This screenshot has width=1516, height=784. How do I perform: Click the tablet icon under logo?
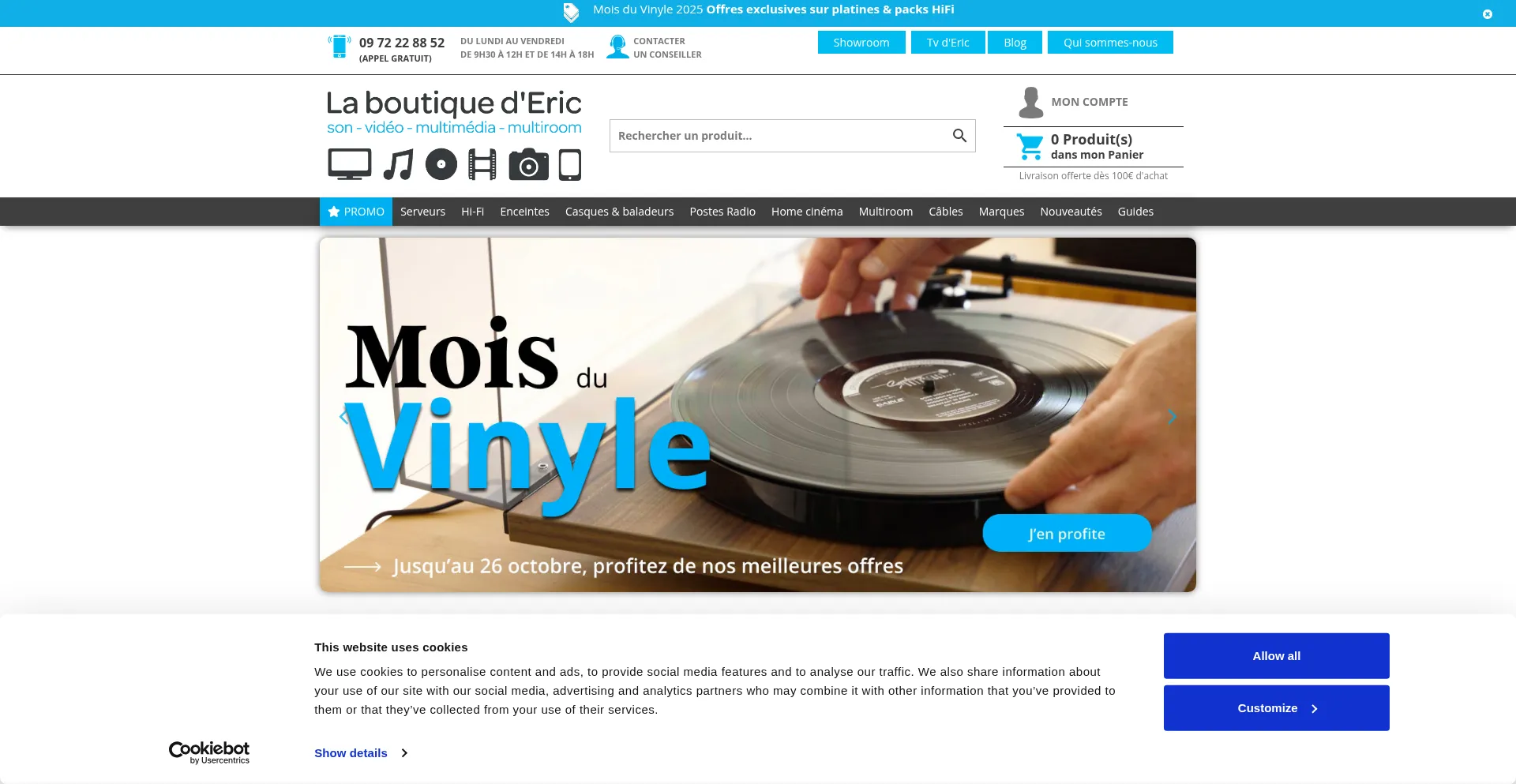(570, 164)
